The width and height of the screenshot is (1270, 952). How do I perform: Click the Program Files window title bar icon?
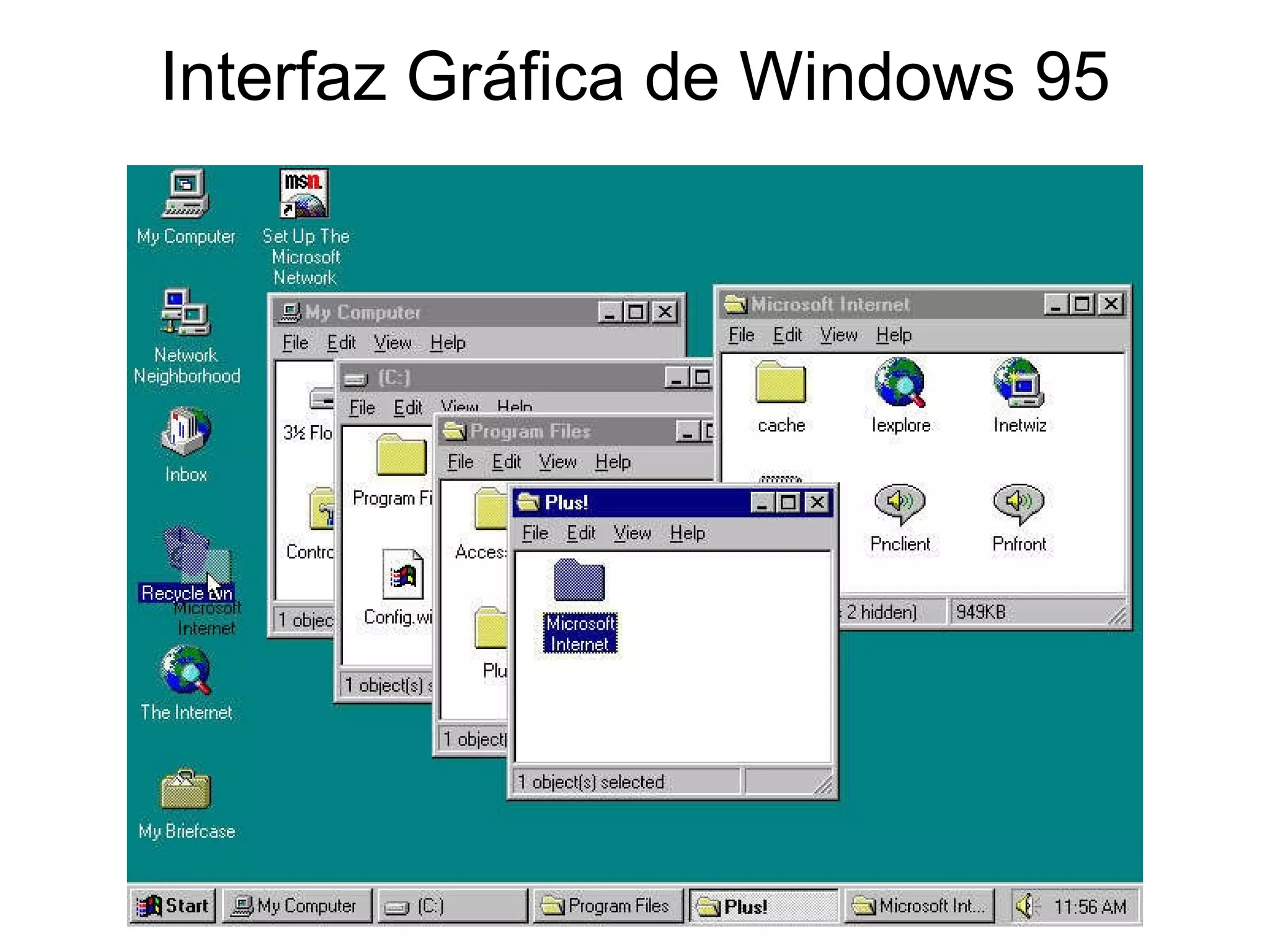point(454,431)
